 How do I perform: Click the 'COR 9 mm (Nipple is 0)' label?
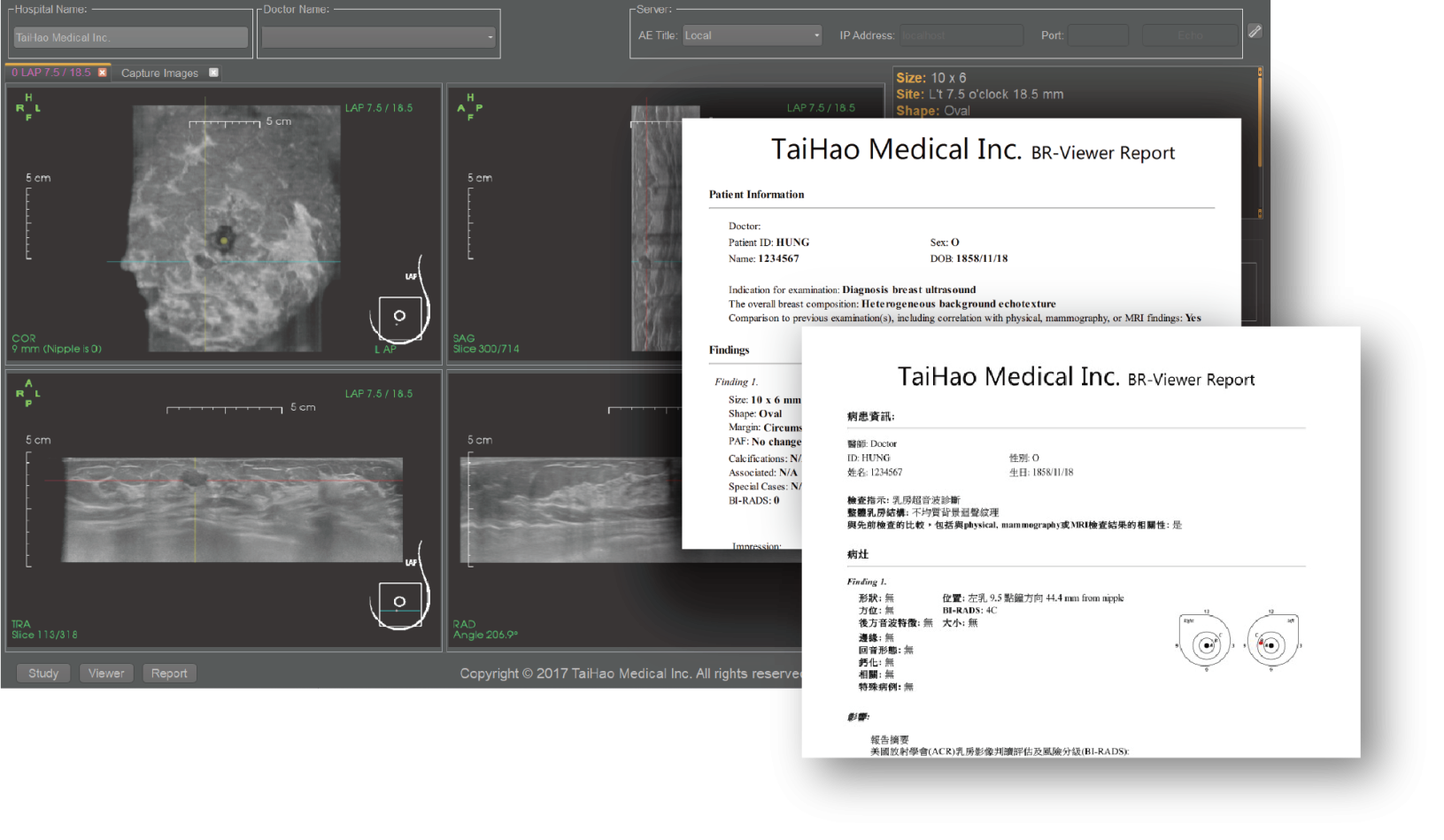pyautogui.click(x=57, y=343)
